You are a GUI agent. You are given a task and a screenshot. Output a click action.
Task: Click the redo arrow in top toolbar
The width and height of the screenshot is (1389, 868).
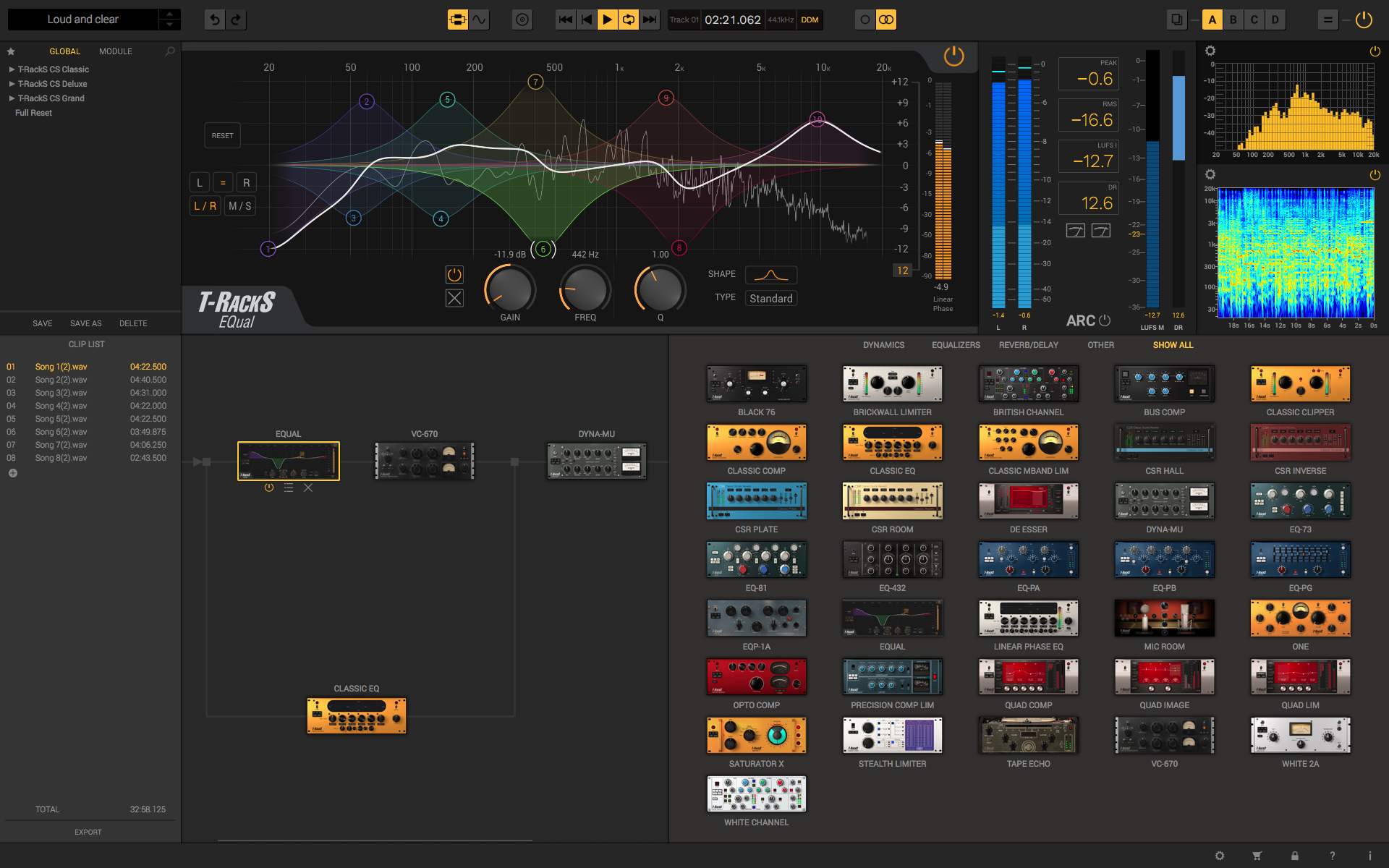click(x=236, y=20)
